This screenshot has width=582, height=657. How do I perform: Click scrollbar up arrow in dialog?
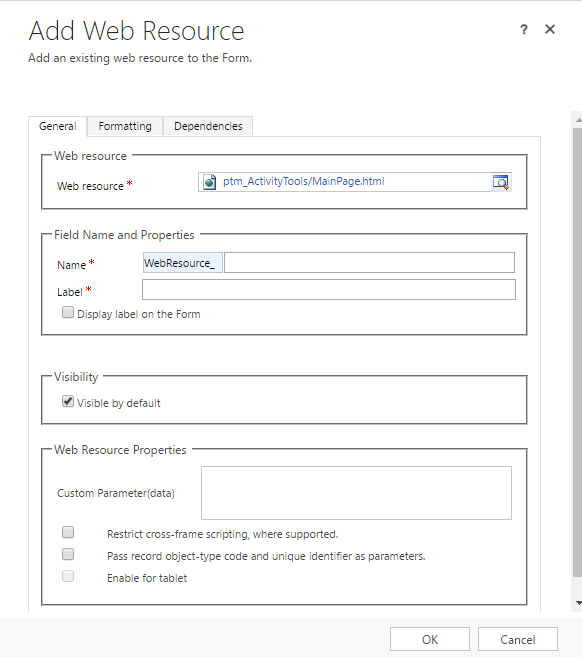point(578,120)
